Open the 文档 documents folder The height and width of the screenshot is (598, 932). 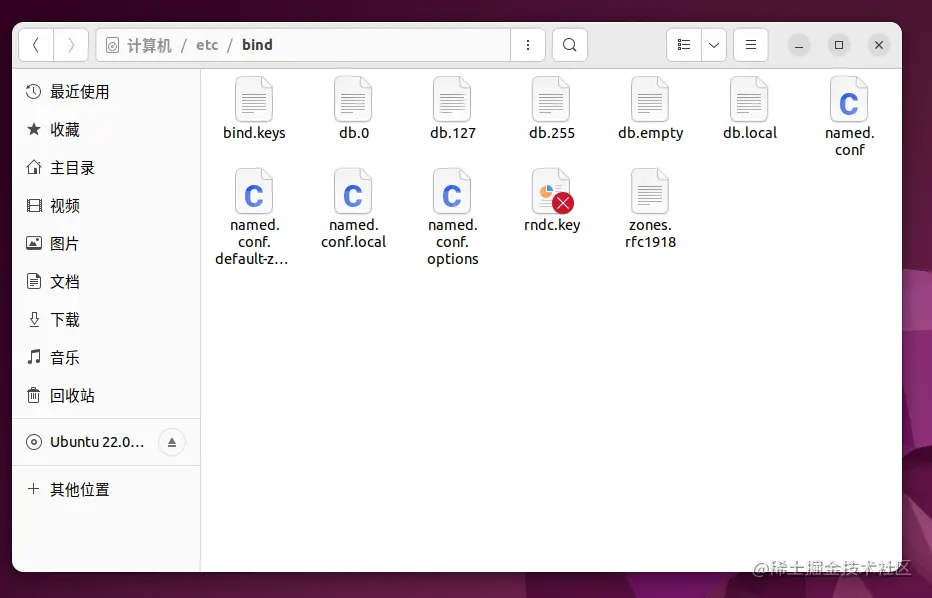click(106, 282)
